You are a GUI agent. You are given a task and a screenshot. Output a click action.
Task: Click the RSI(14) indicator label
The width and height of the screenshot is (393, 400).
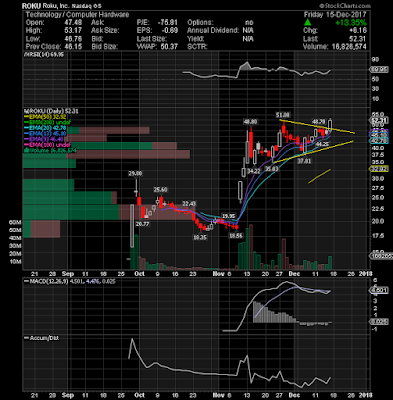tap(43, 55)
